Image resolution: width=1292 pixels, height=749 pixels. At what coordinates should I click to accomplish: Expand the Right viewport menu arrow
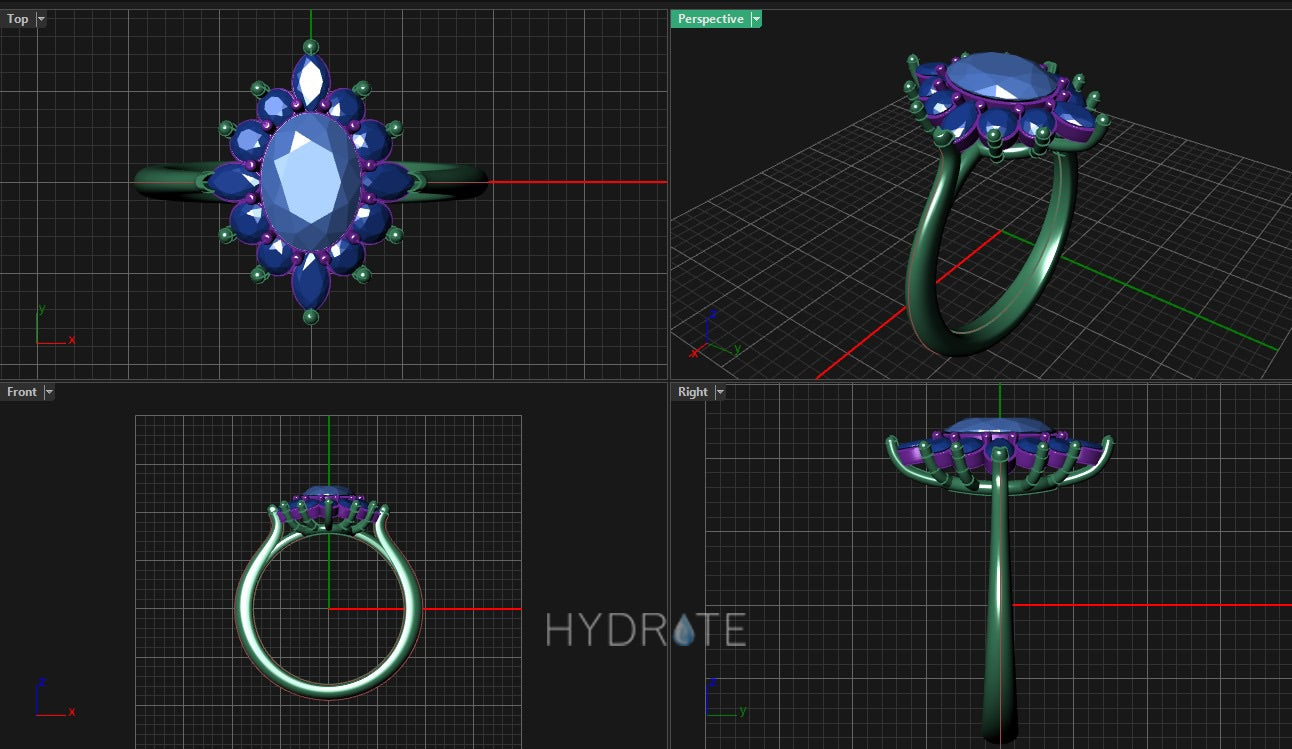tap(720, 392)
